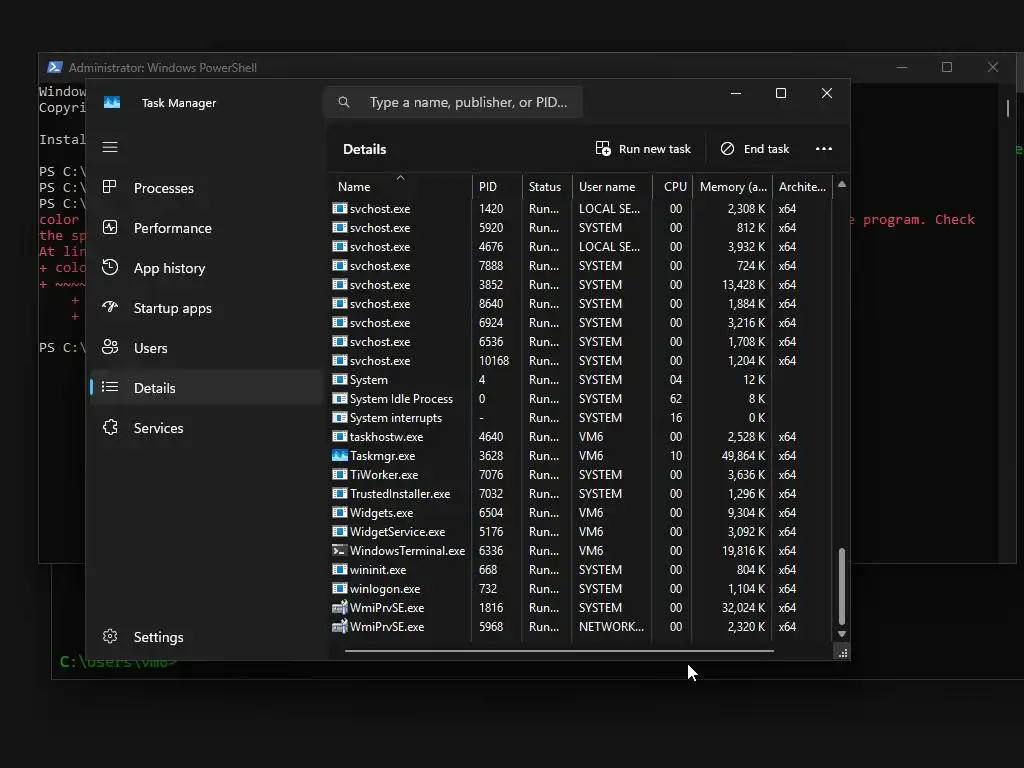Click the WmiPrvSE.exe icon for PID 5968
Image resolution: width=1024 pixels, height=768 pixels.
point(340,626)
